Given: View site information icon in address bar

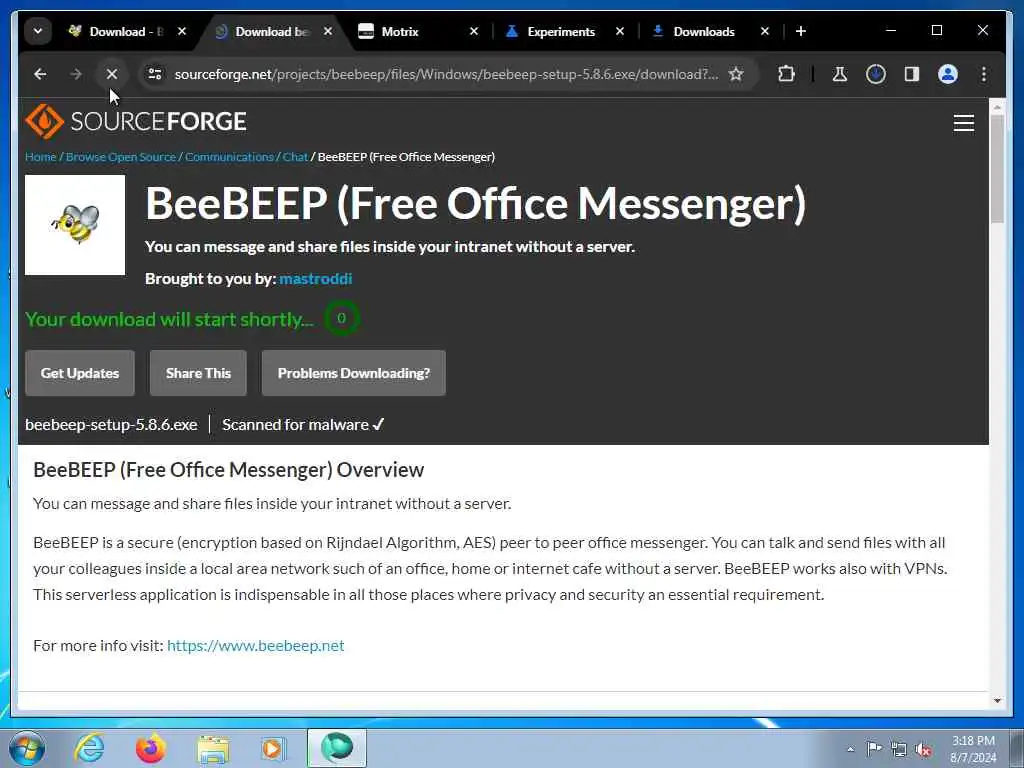Looking at the screenshot, I should pos(155,74).
